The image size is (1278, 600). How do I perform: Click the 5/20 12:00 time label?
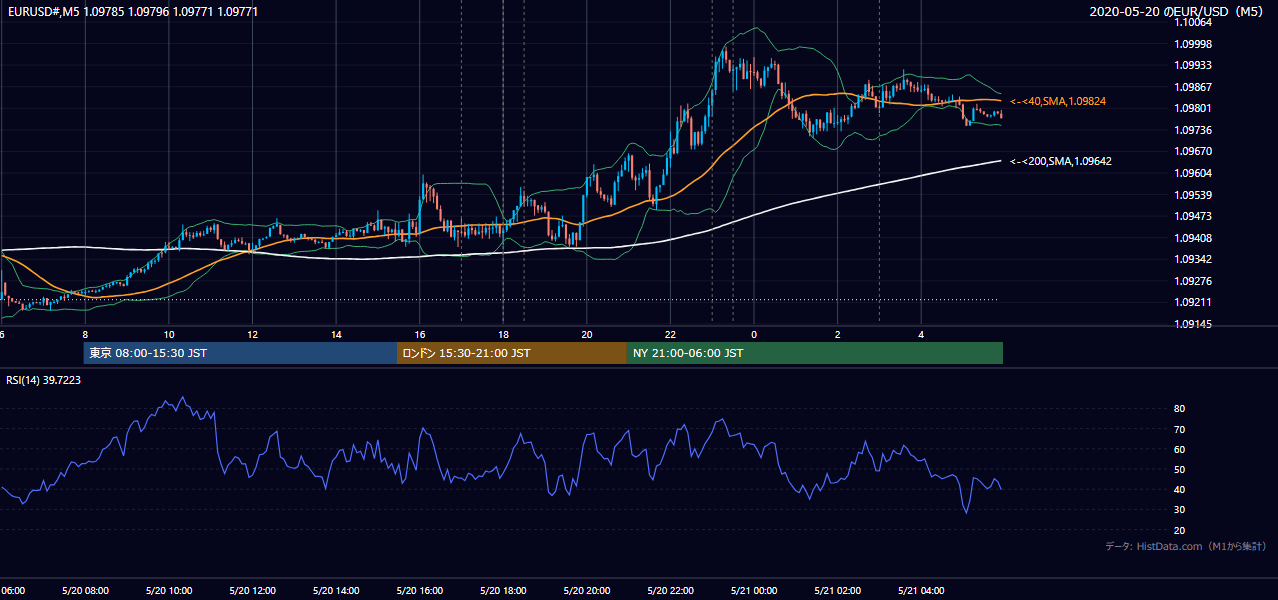coord(252,591)
